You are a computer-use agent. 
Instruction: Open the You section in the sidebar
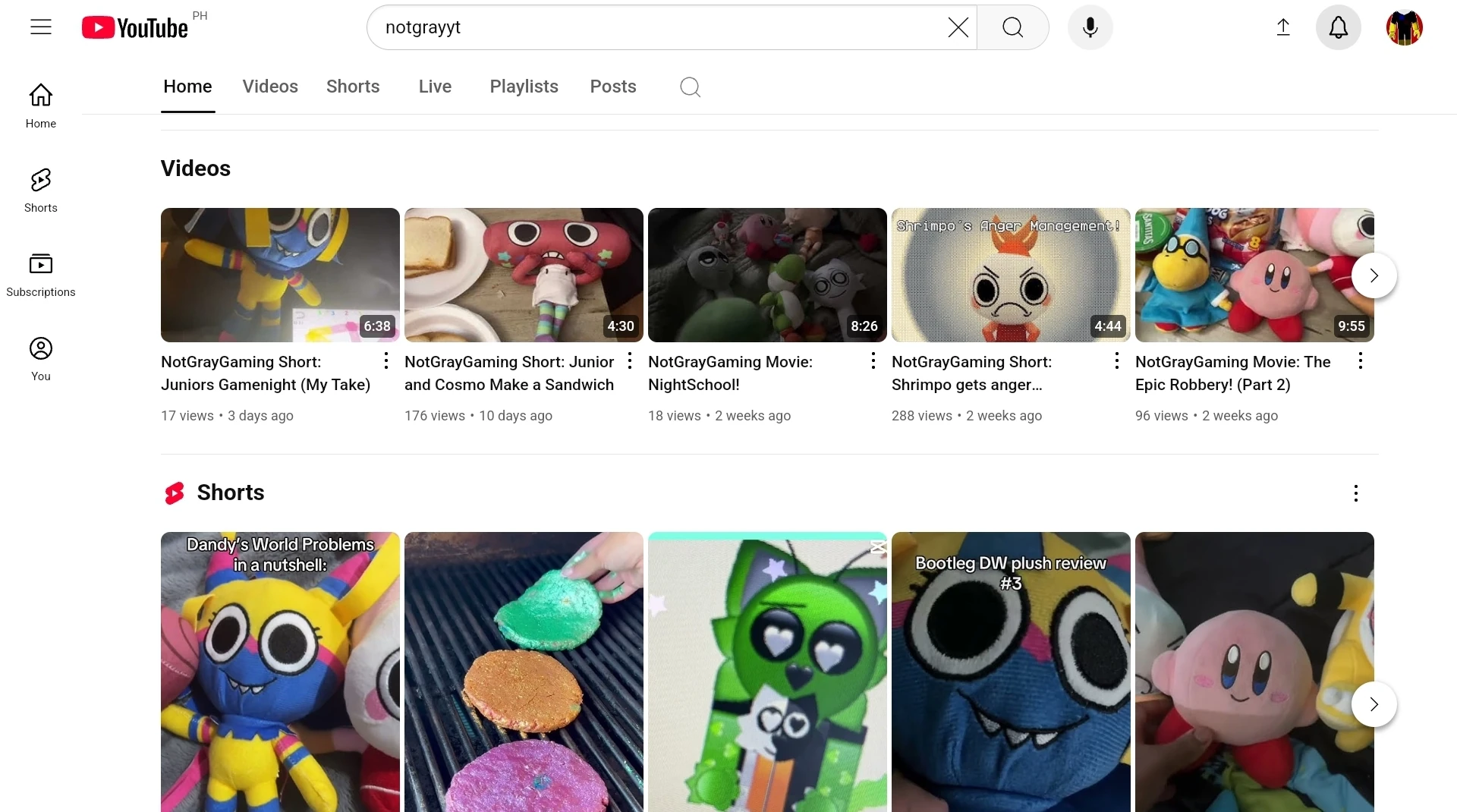point(41,358)
